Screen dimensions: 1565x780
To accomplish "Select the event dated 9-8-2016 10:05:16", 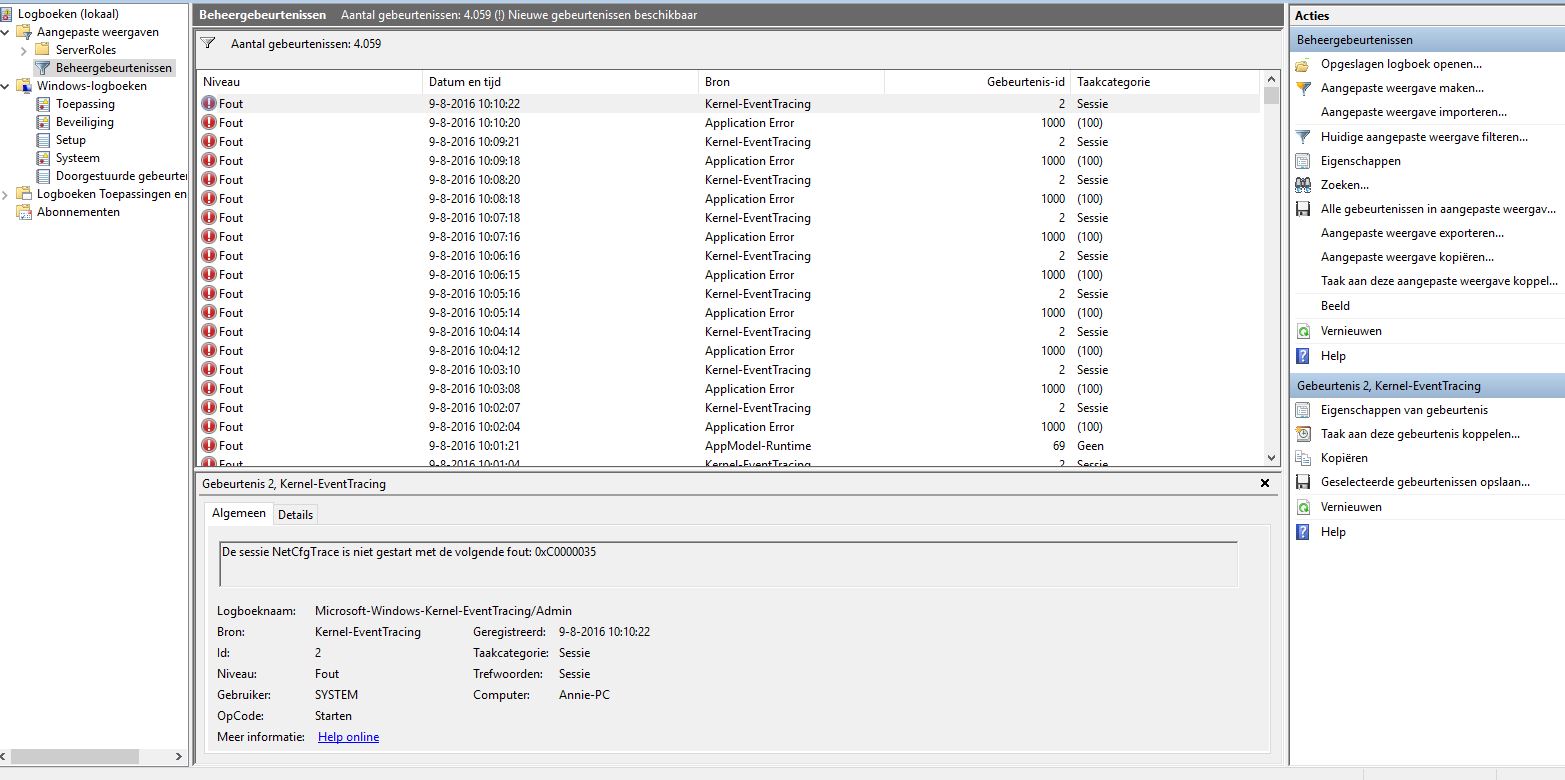I will 728,294.
